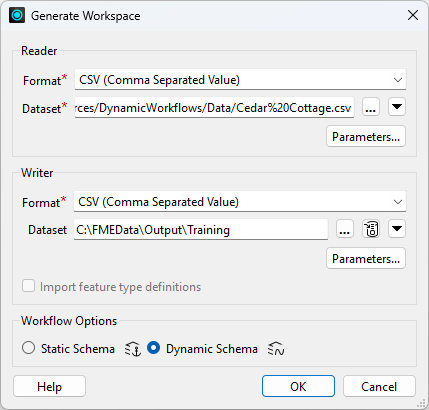Select the Static Schema radio button
The image size is (429, 410).
click(28, 348)
